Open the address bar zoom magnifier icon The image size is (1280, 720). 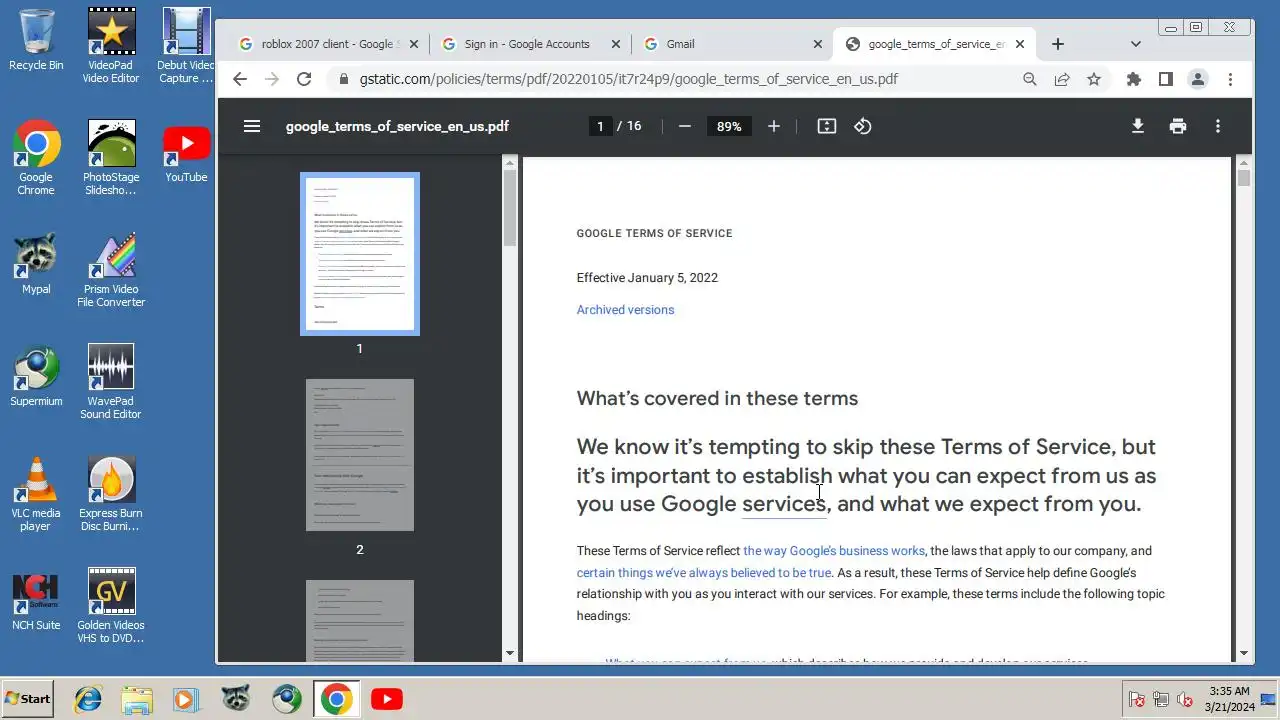[x=1030, y=79]
